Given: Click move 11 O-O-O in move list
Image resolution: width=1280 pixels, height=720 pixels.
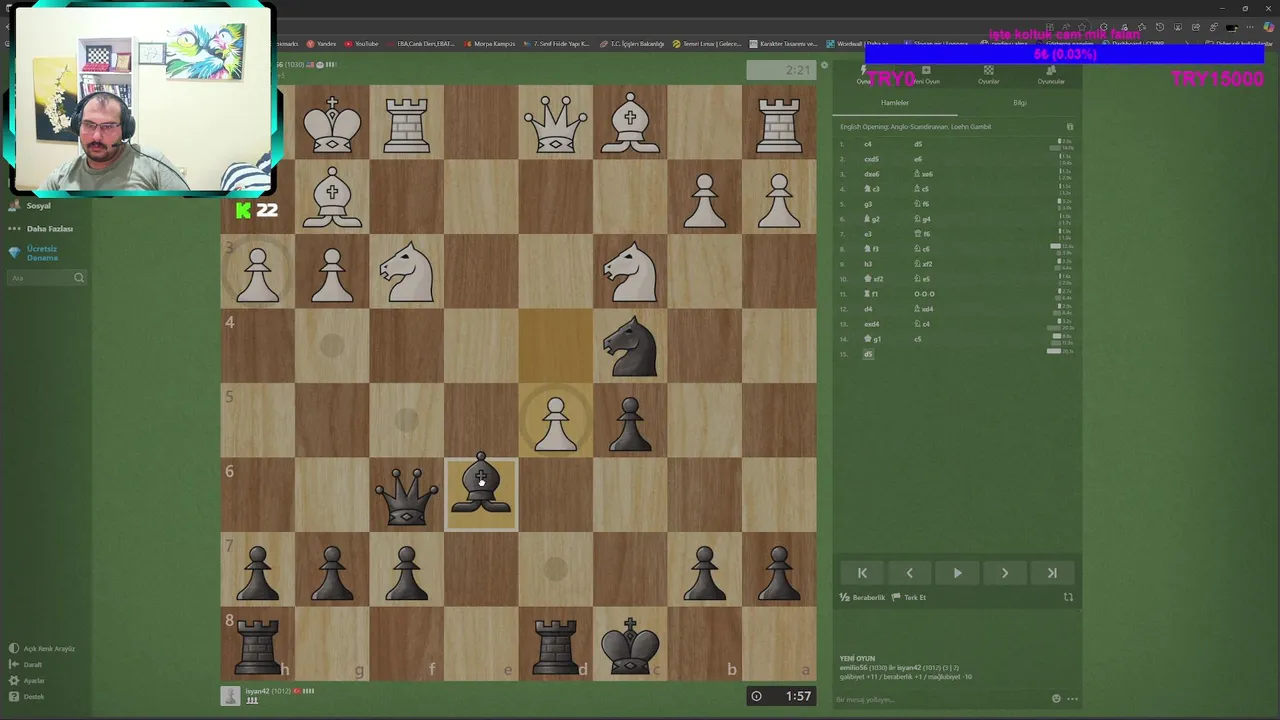Looking at the screenshot, I should click(x=924, y=294).
